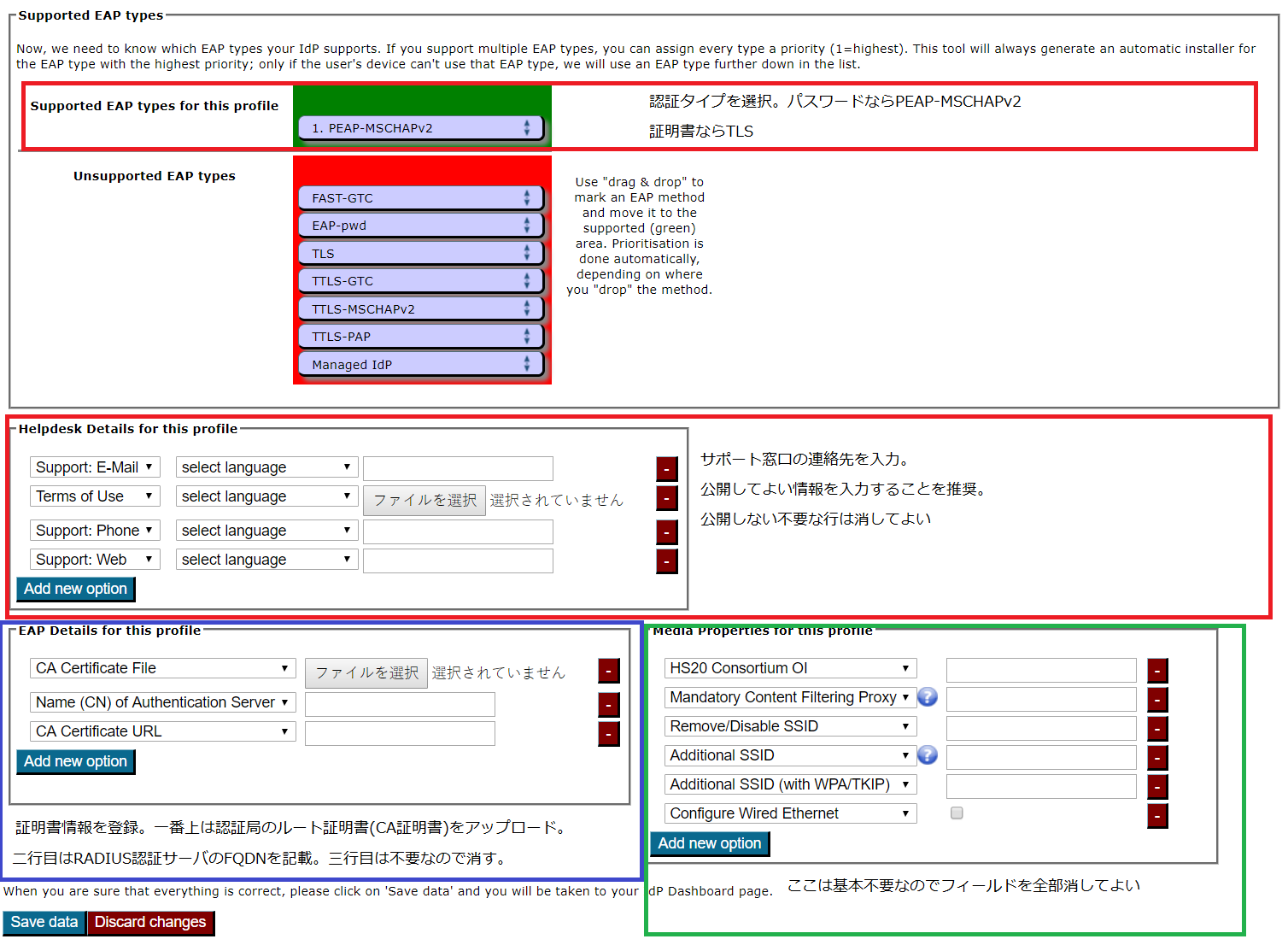The height and width of the screenshot is (945, 1288).
Task: Focus Mandatory Content Filtering Proxy field
Action: point(1041,699)
